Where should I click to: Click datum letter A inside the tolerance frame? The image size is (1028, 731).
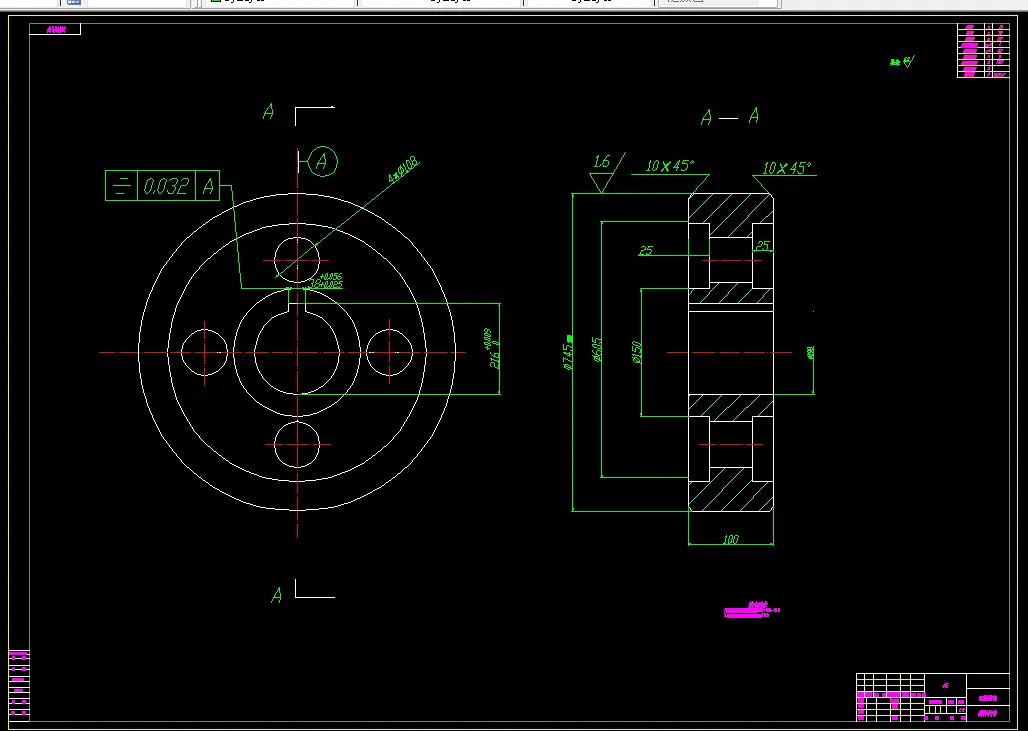tap(208, 186)
